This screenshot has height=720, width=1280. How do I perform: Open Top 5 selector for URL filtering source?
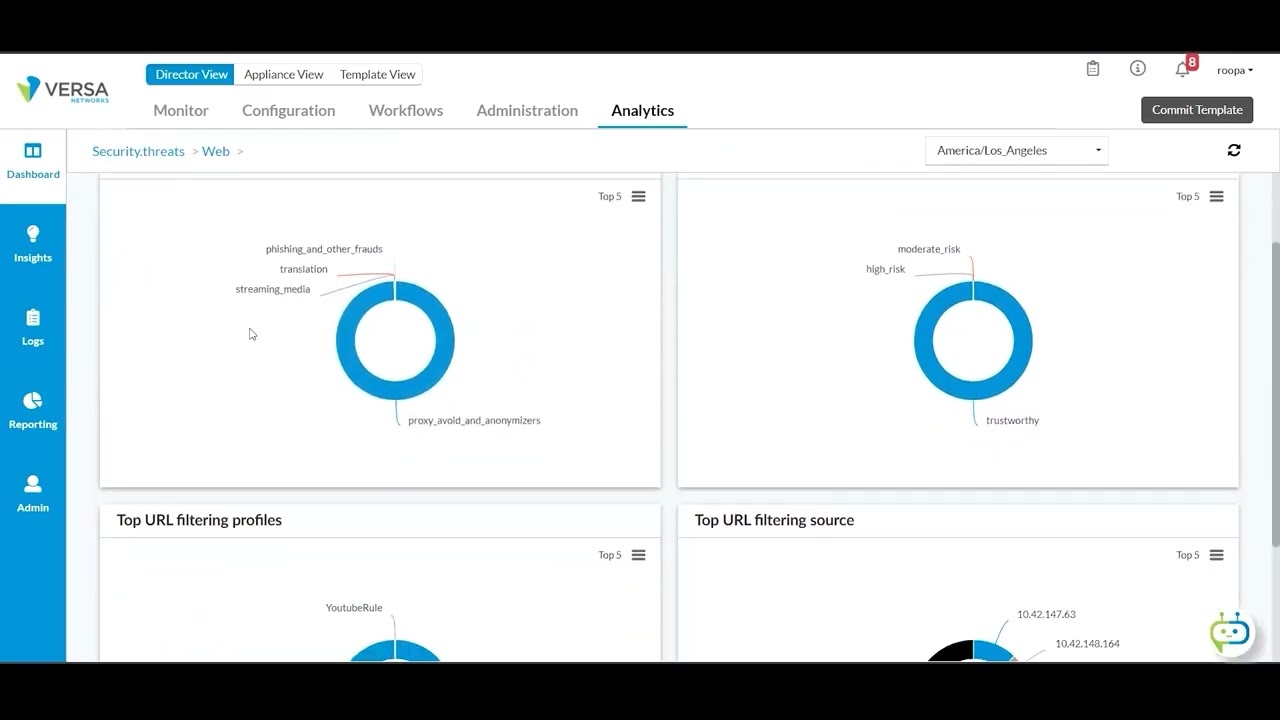coord(1188,555)
